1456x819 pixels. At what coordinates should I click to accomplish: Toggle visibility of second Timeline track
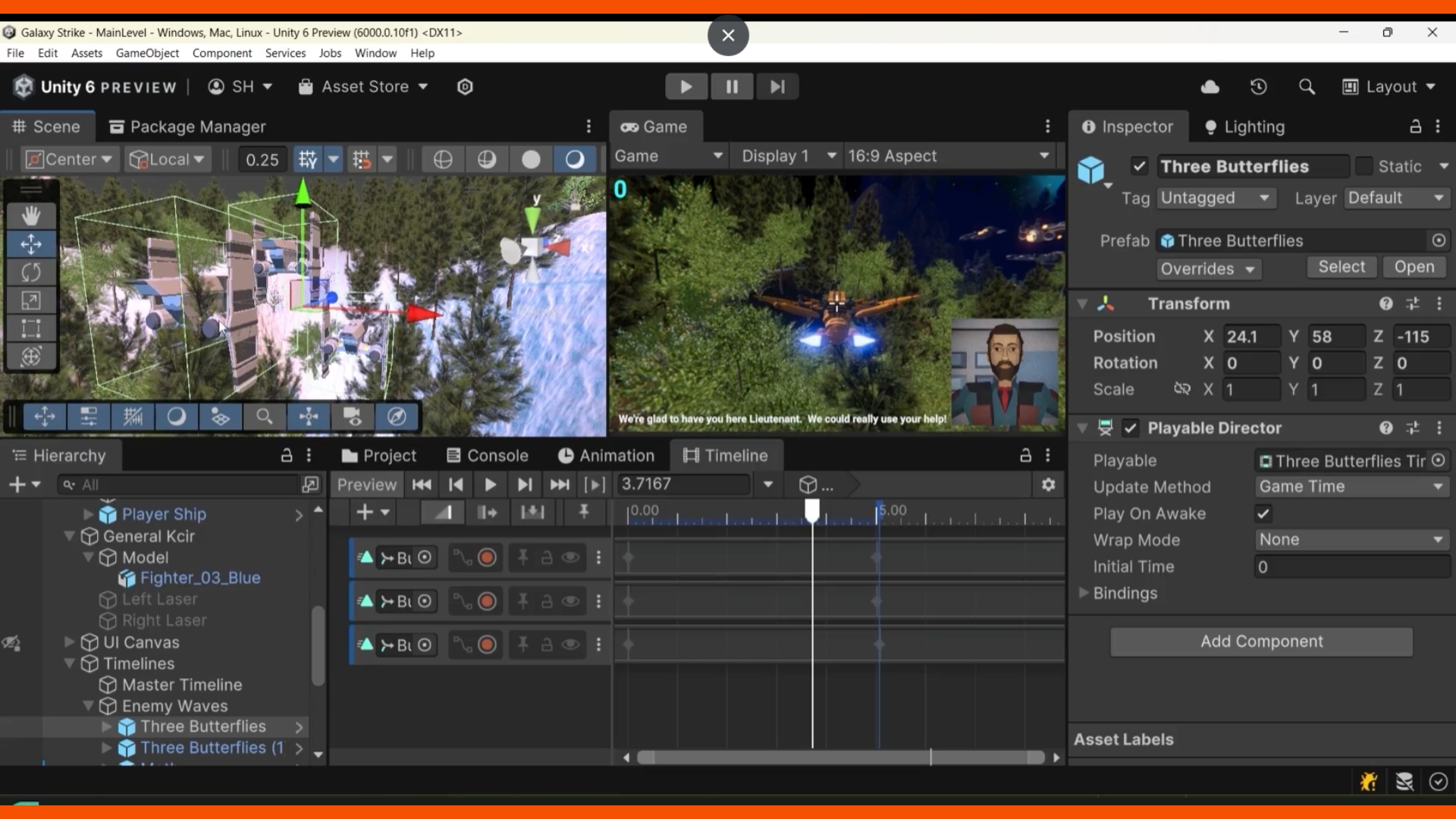coord(570,600)
